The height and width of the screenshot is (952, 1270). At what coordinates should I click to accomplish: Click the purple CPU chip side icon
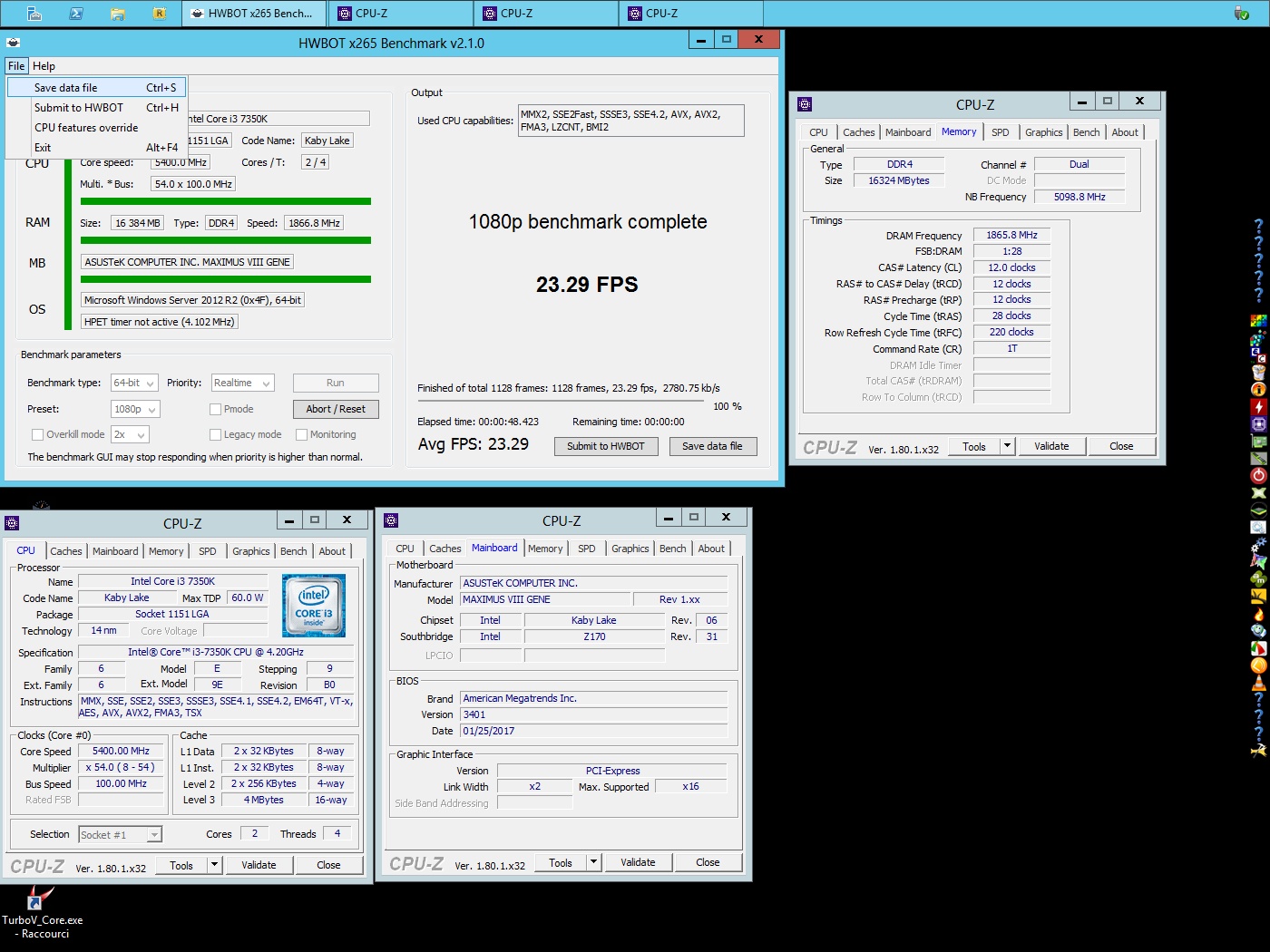coord(1258,423)
